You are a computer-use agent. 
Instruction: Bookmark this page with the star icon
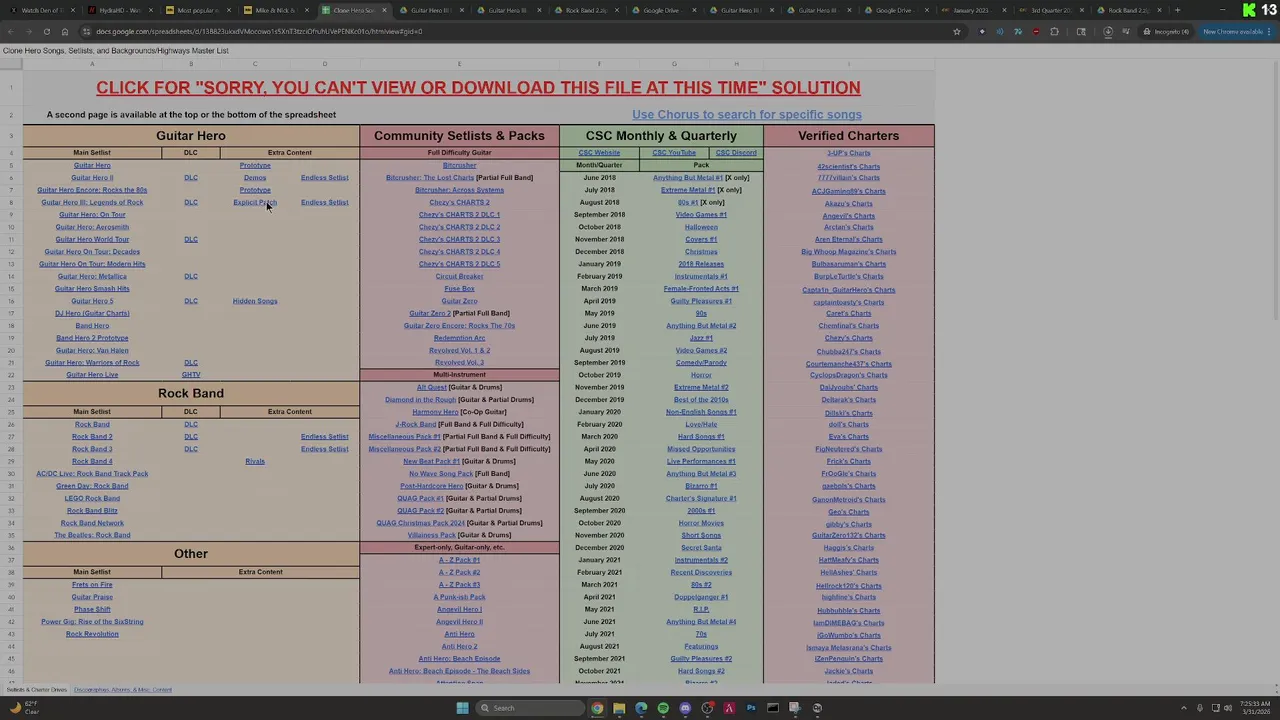957,31
